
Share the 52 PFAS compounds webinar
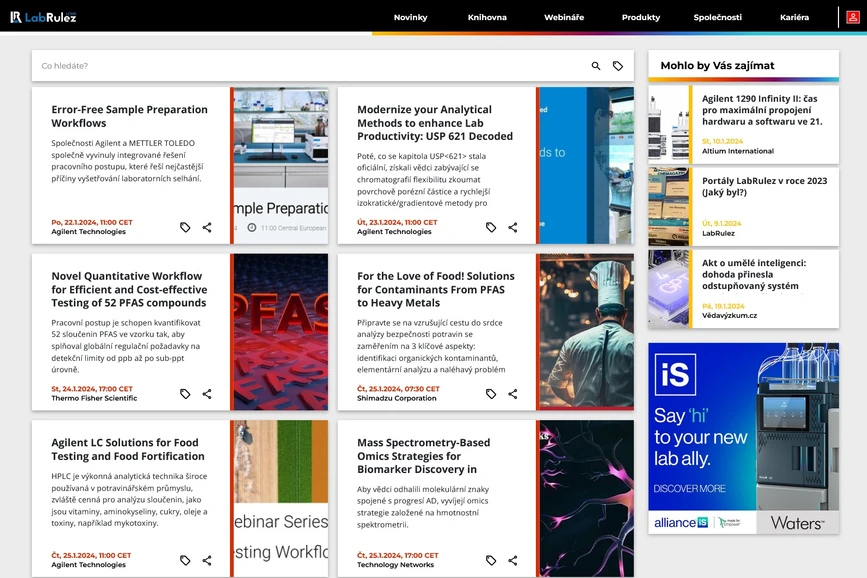coord(207,394)
